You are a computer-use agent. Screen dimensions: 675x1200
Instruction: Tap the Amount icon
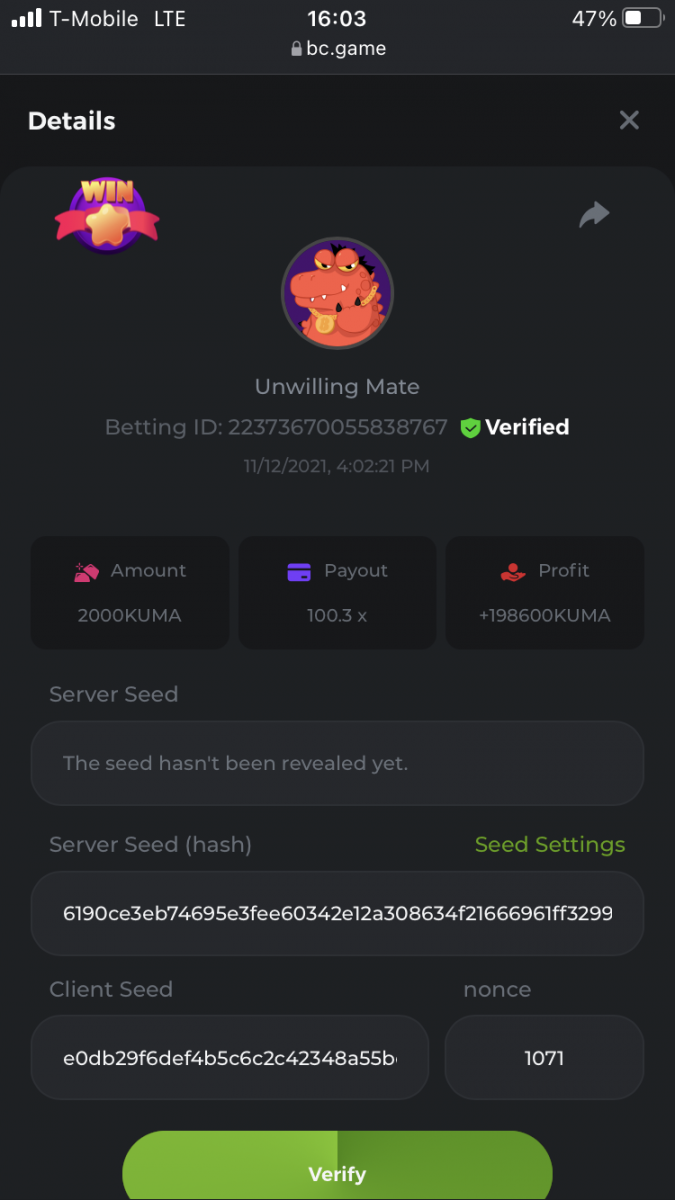coord(86,572)
